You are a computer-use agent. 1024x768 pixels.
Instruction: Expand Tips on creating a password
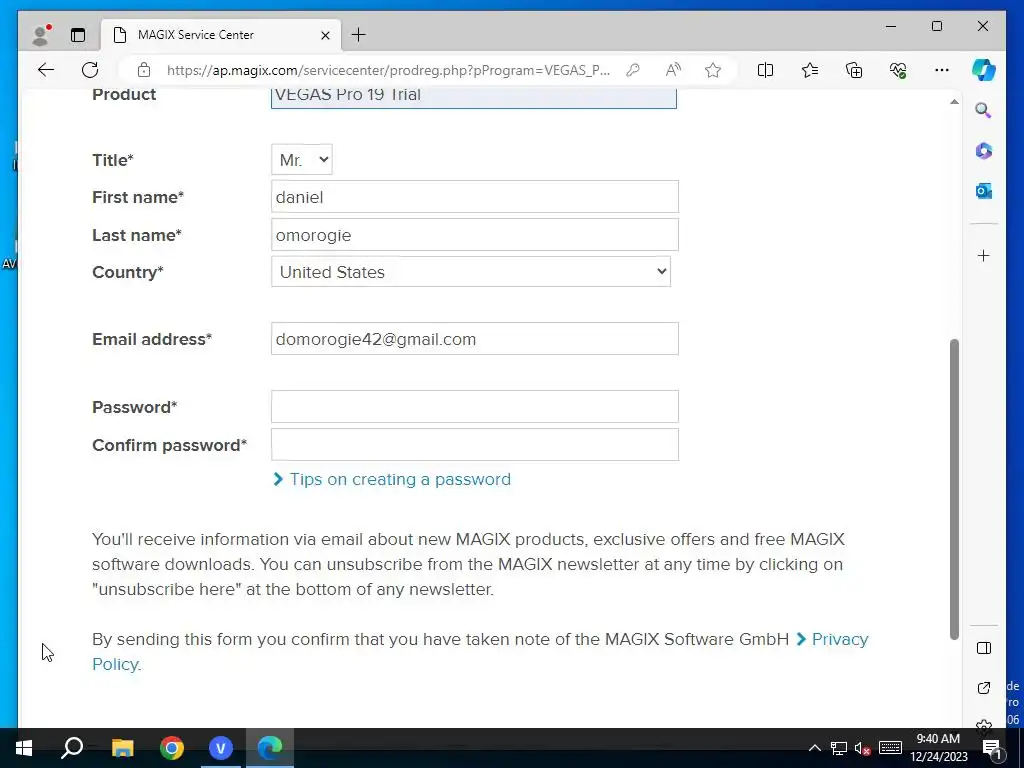392,479
